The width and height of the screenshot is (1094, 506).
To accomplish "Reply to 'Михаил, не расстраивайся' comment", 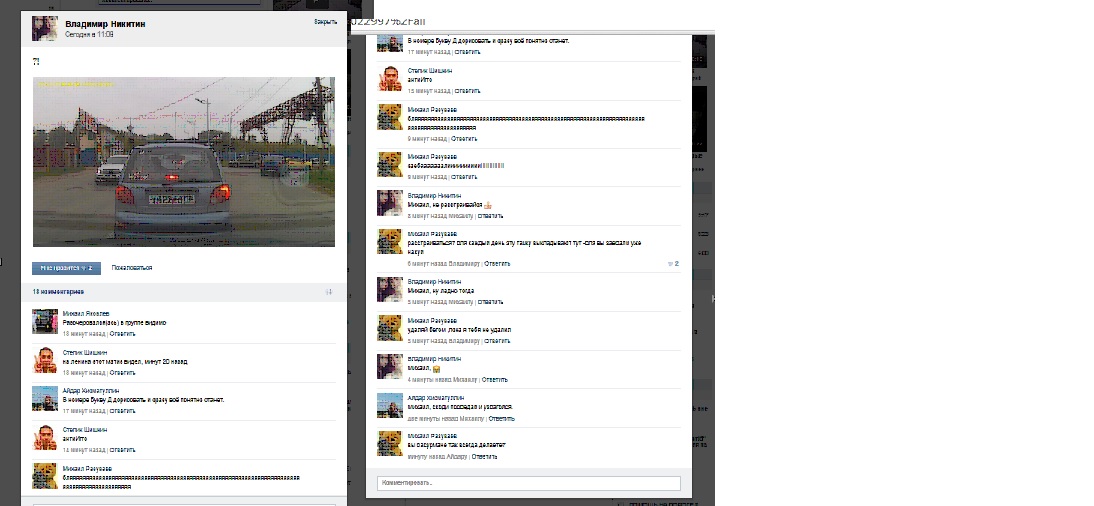I will (x=490, y=216).
